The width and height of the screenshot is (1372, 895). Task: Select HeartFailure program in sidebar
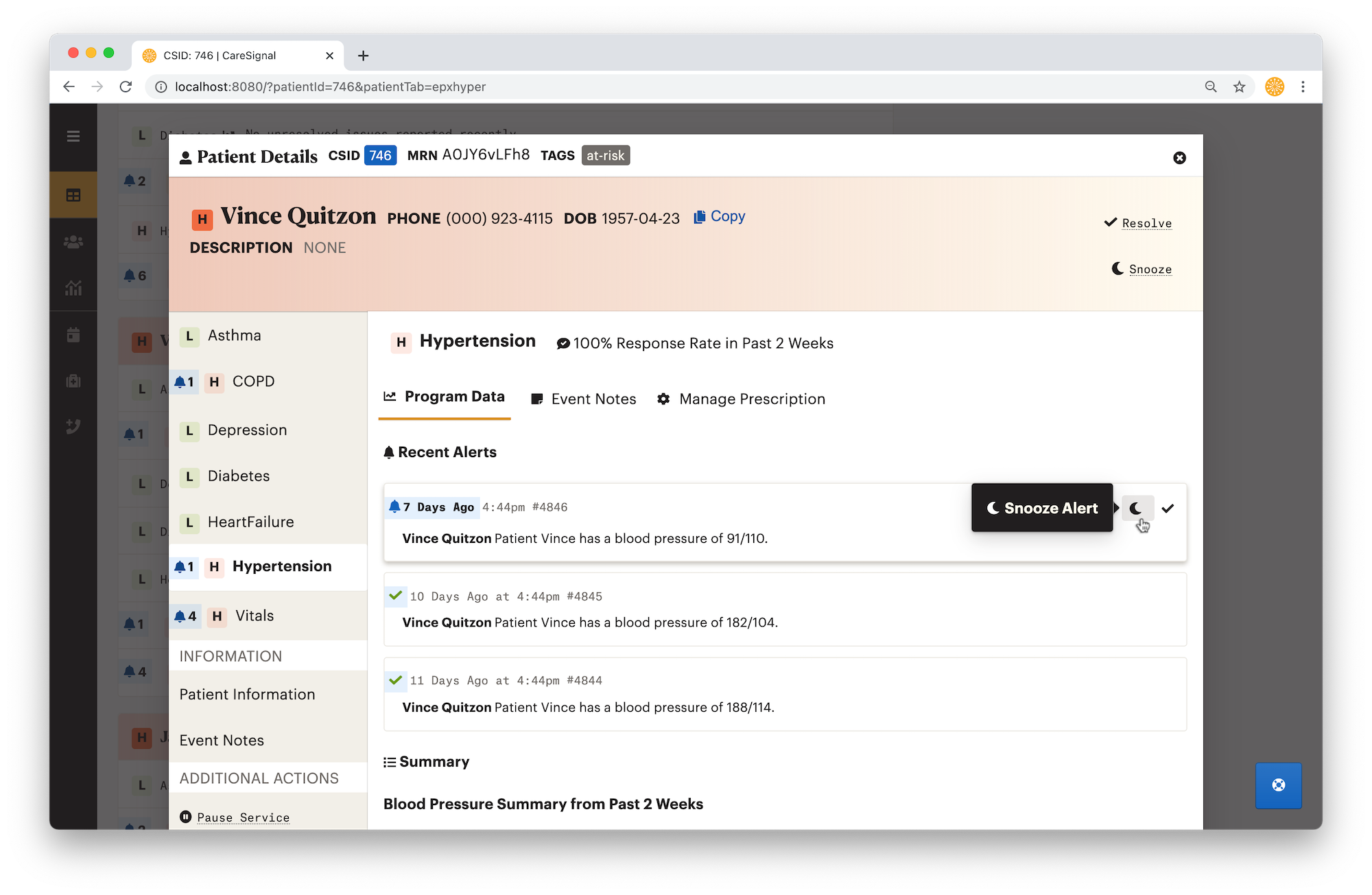tap(268, 522)
